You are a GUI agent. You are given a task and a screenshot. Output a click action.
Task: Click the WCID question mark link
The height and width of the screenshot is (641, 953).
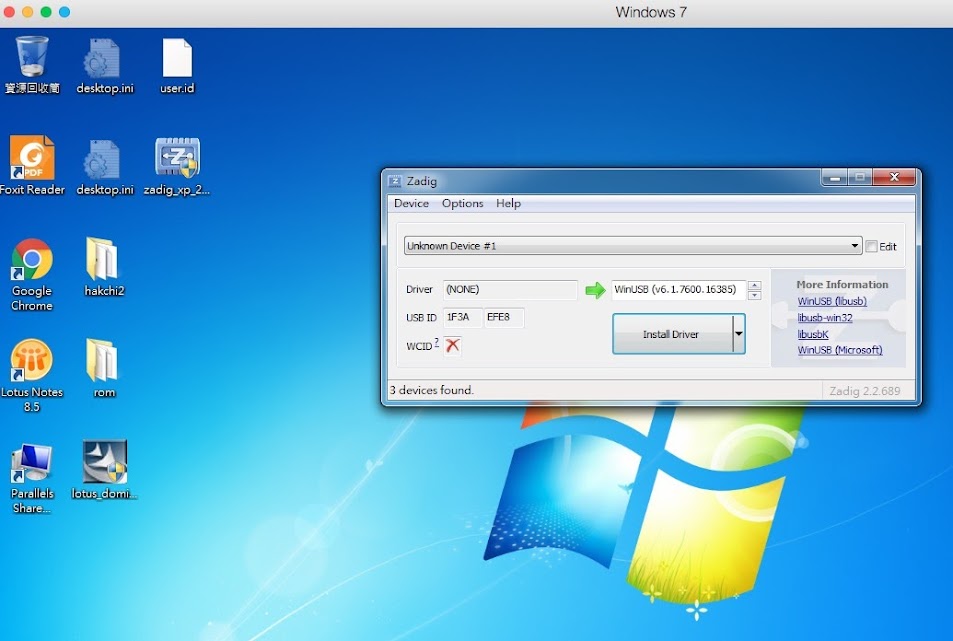click(x=436, y=342)
